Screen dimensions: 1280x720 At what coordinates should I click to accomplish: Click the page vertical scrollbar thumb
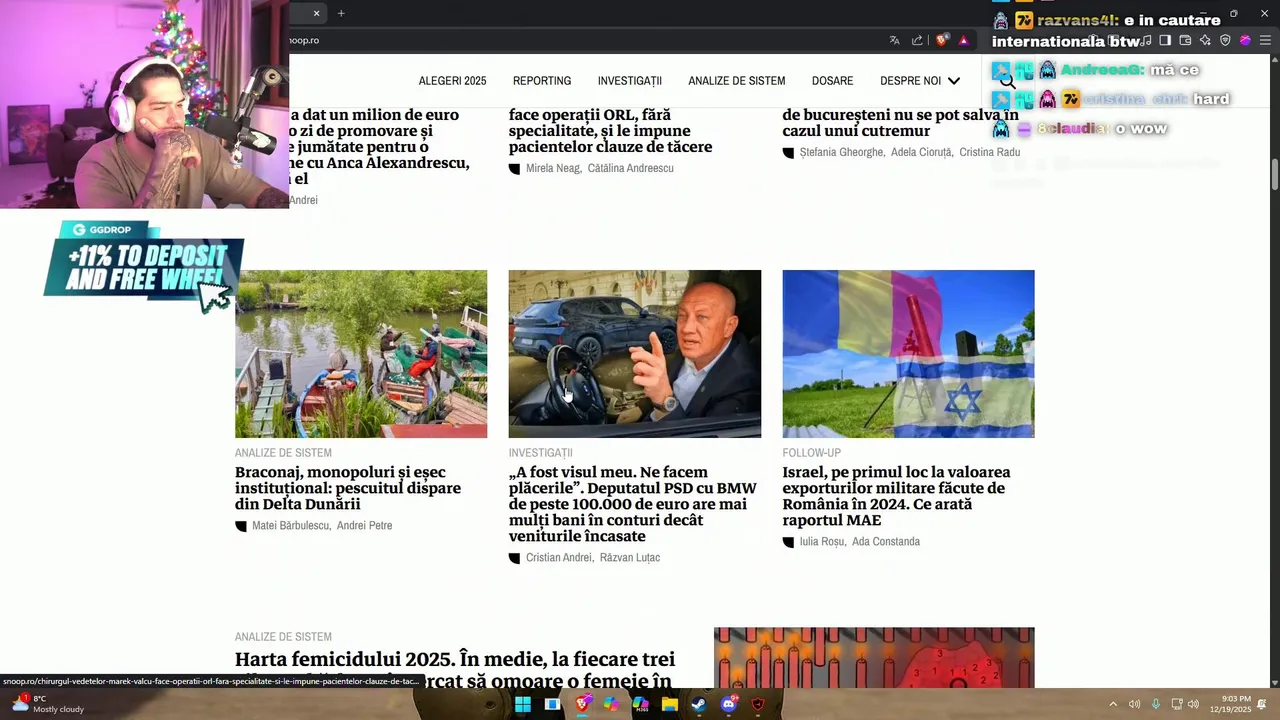pos(1275,173)
